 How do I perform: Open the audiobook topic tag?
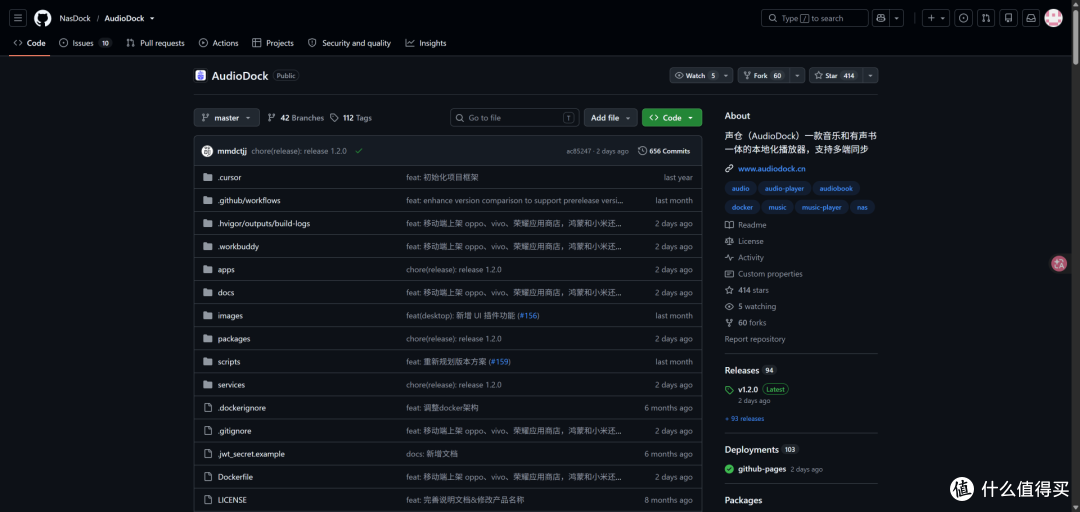tap(836, 188)
